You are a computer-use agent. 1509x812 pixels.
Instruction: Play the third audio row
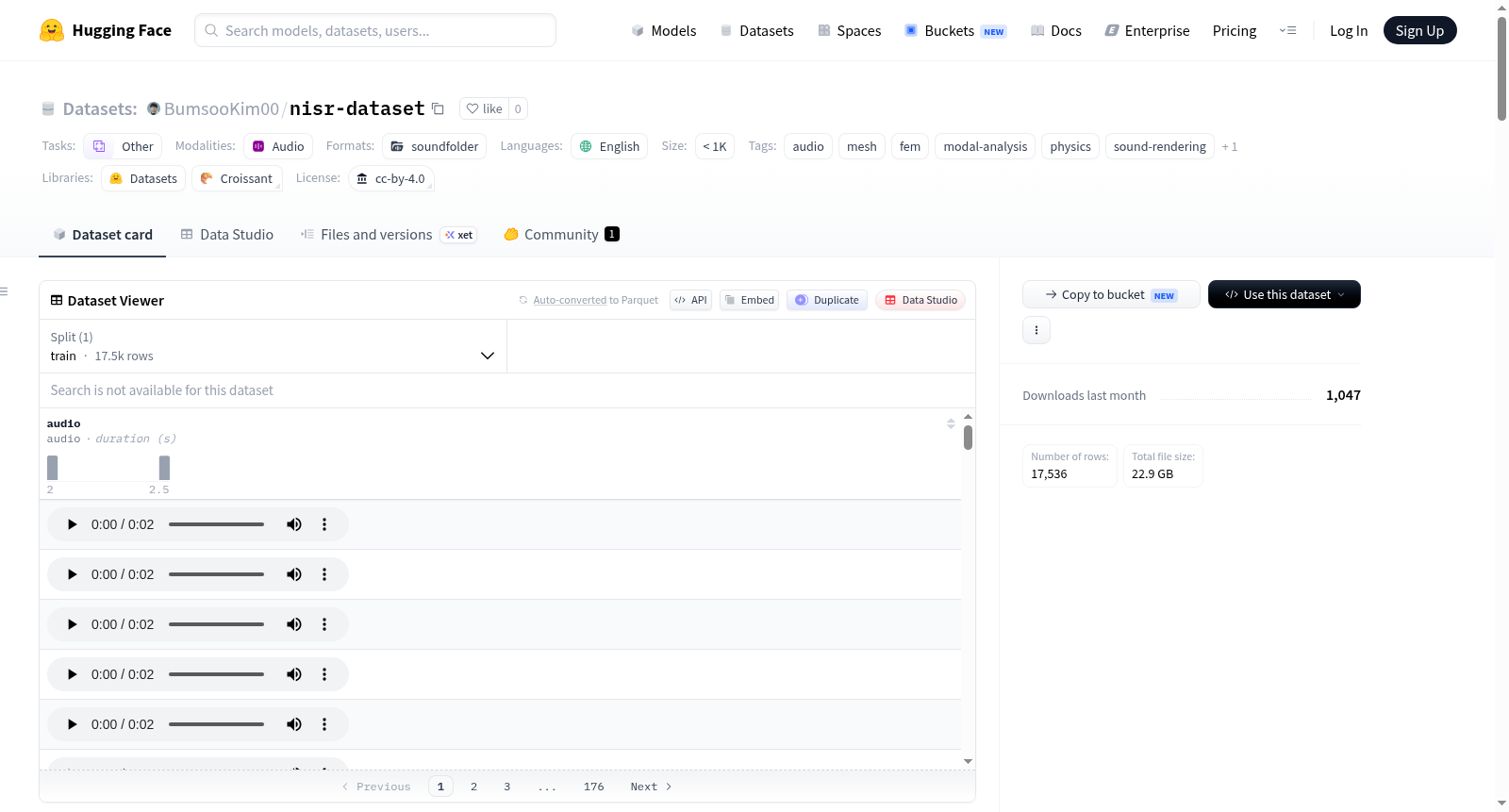pos(72,624)
